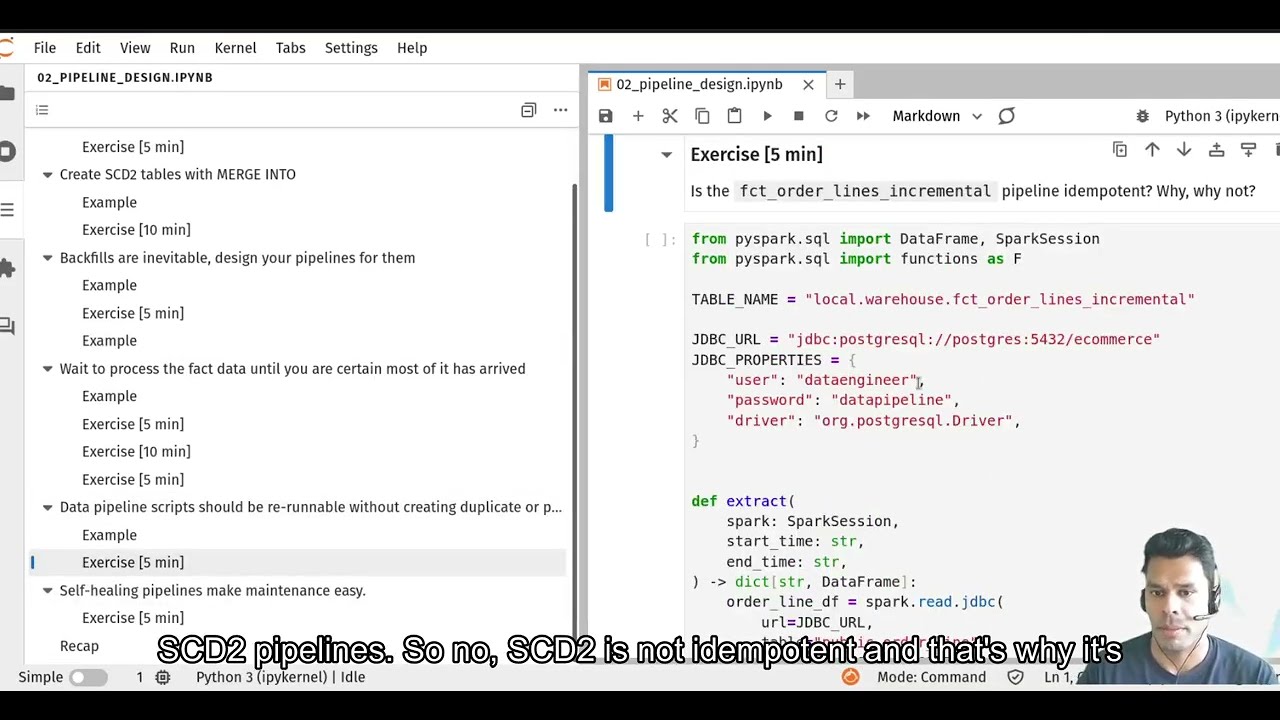
Task: Collapse all headings in table of contents
Action: [x=528, y=110]
